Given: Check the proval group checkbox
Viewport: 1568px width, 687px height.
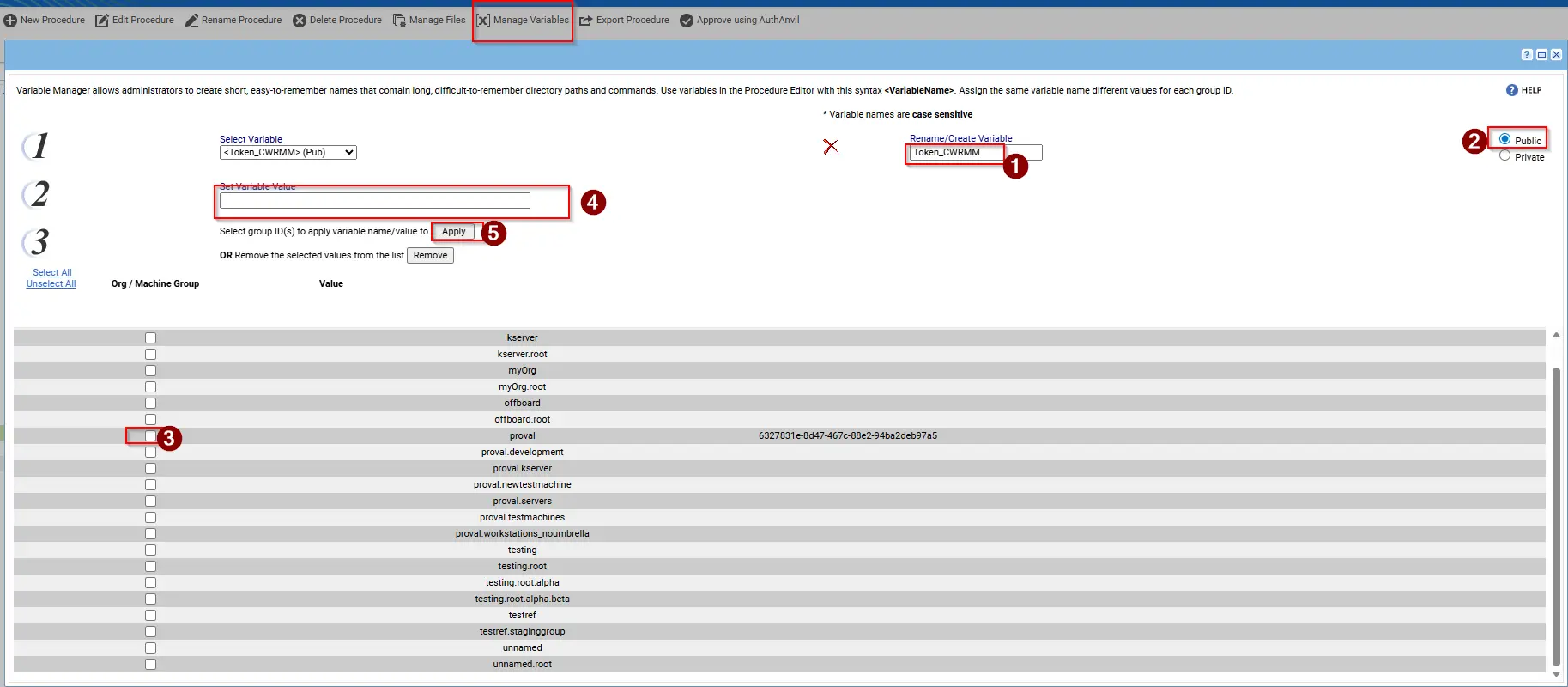Looking at the screenshot, I should click(151, 436).
